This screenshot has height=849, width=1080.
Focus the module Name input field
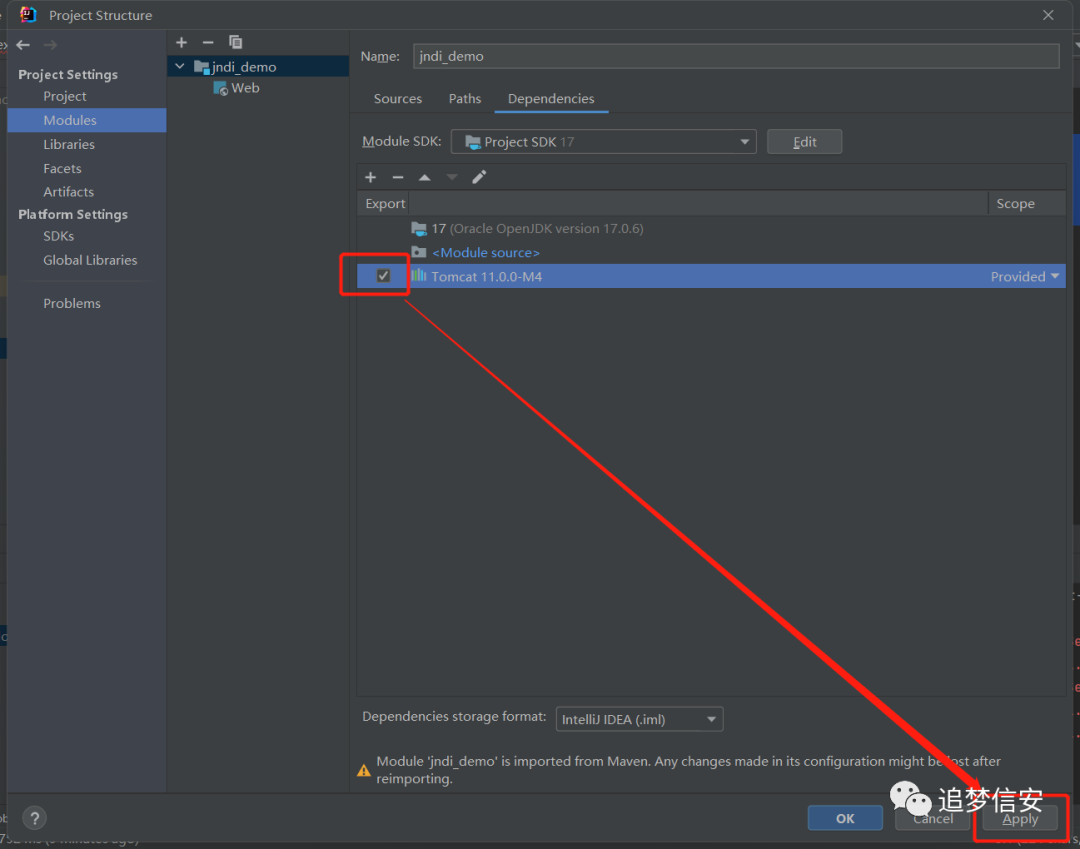pos(736,56)
